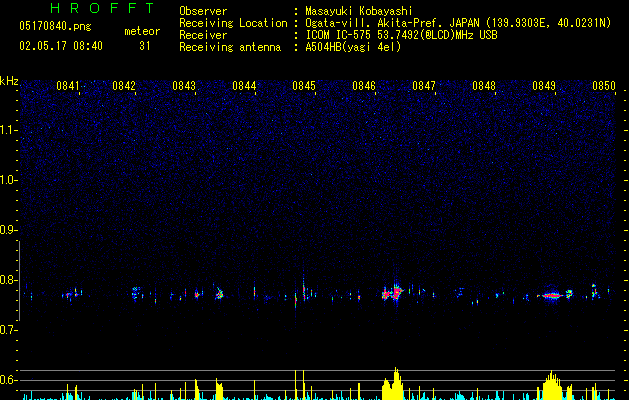629x400 pixels.
Task: Click the 0844 time marker
Action: pyautogui.click(x=244, y=85)
